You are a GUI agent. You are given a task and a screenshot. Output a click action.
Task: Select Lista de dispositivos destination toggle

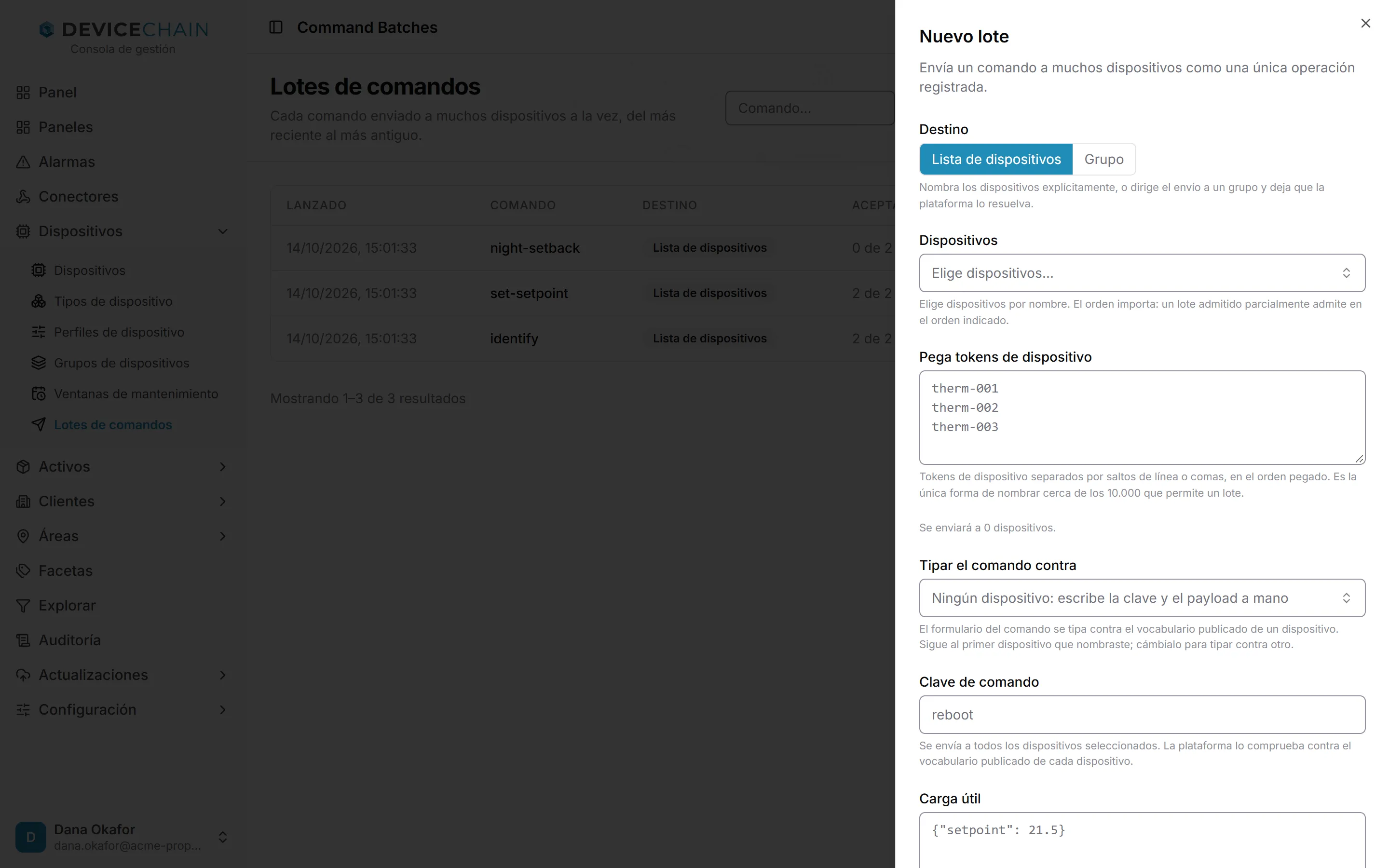(x=996, y=159)
